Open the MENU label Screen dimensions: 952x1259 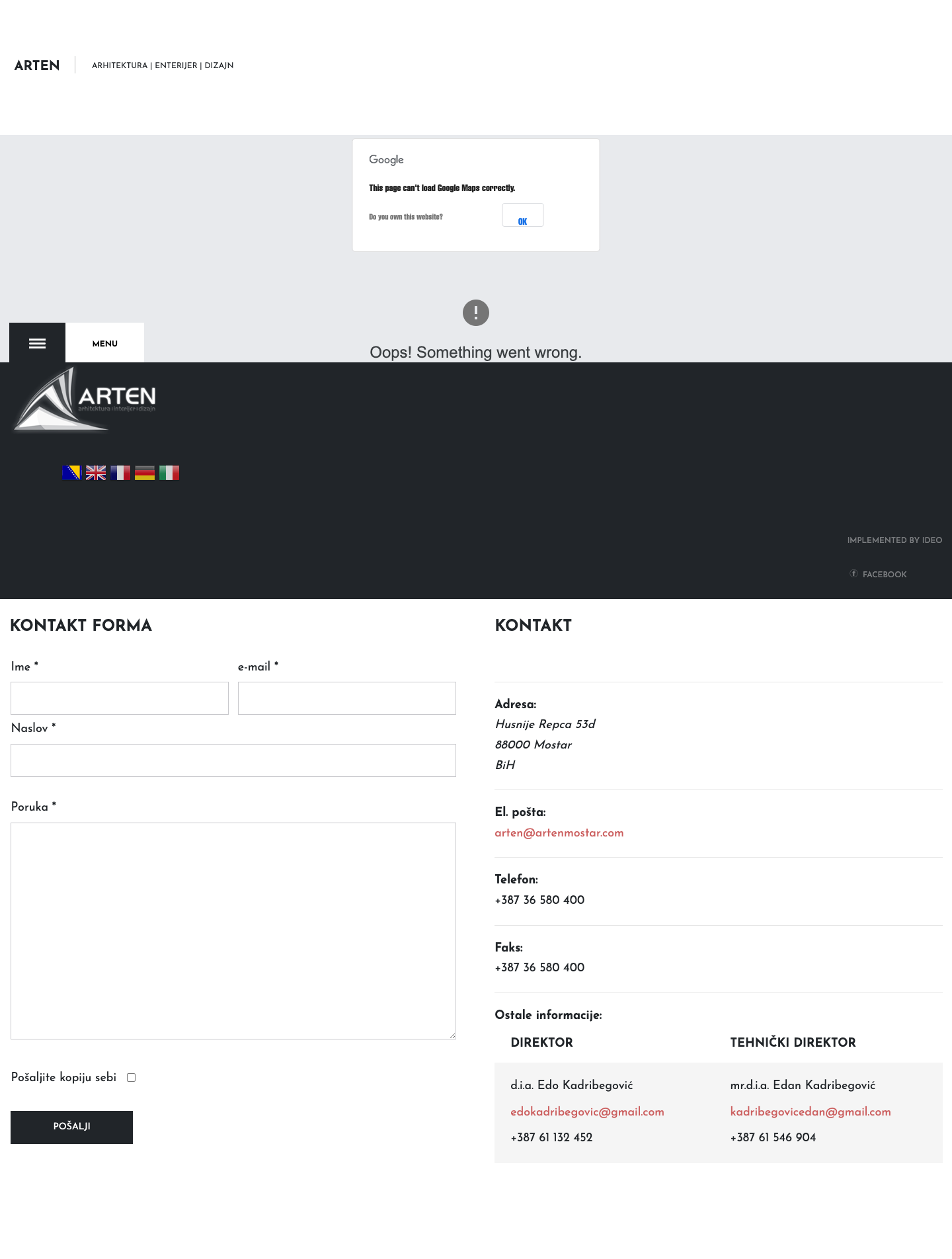[105, 343]
